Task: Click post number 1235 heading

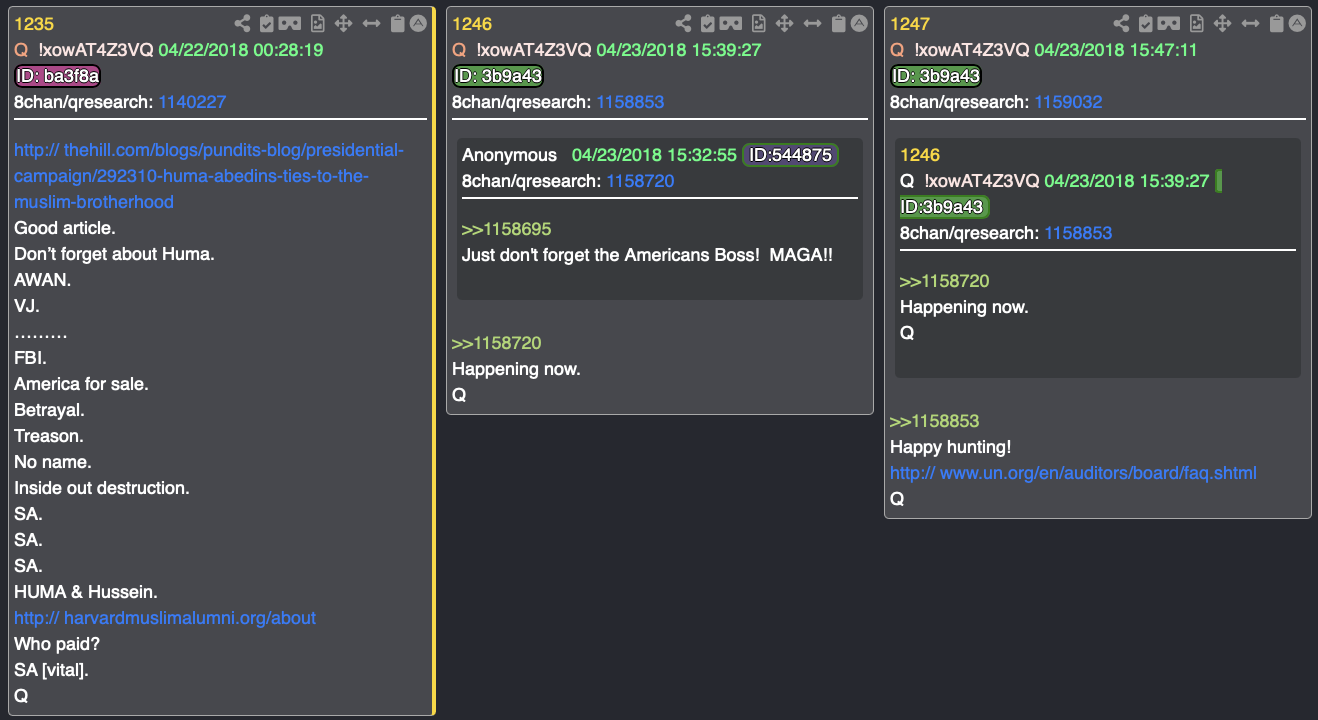Action: click(34, 24)
